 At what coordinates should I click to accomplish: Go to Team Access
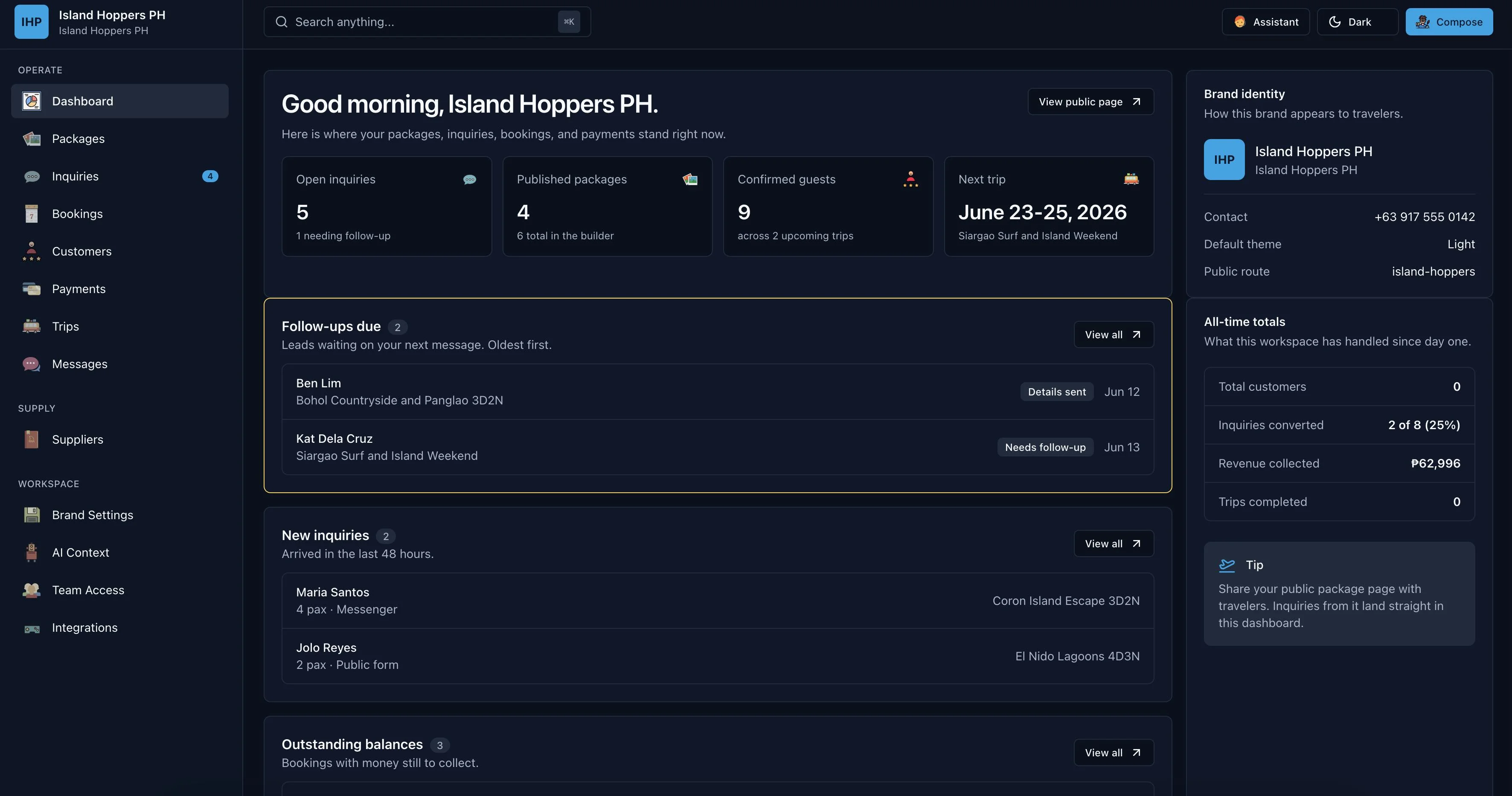(x=120, y=590)
